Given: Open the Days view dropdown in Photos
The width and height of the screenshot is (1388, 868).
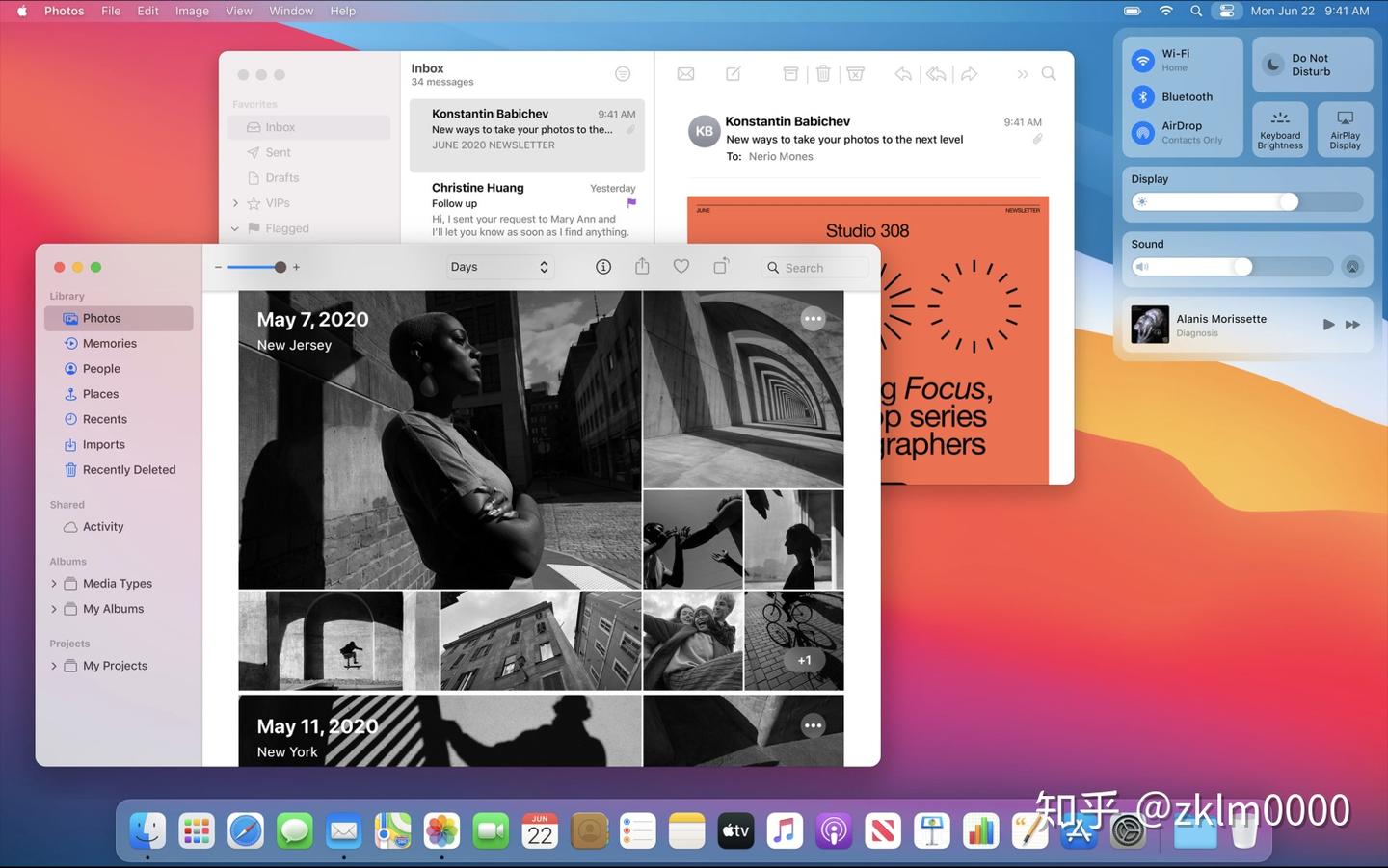Looking at the screenshot, I should point(498,266).
